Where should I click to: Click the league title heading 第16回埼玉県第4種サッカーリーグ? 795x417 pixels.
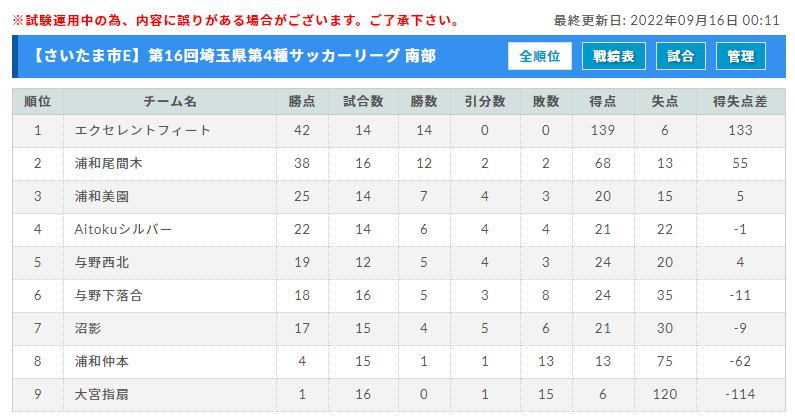point(274,56)
